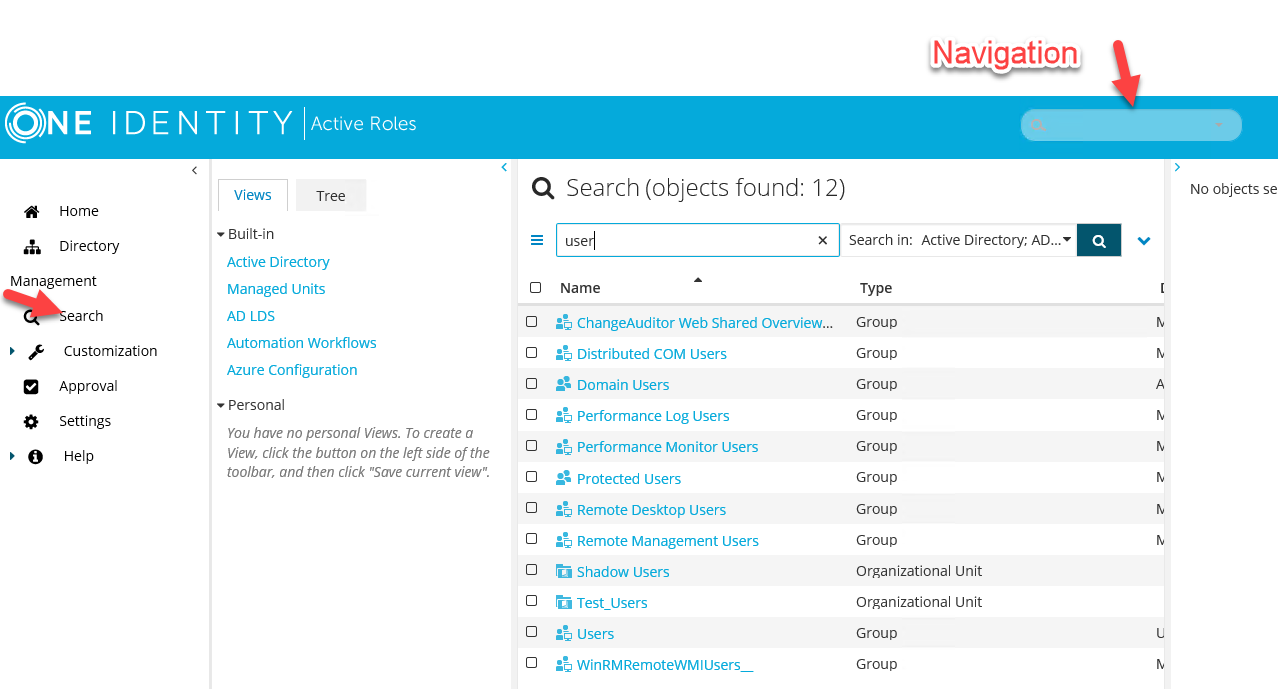This screenshot has width=1278, height=689.
Task: Switch to the Tree tab
Action: (x=331, y=196)
